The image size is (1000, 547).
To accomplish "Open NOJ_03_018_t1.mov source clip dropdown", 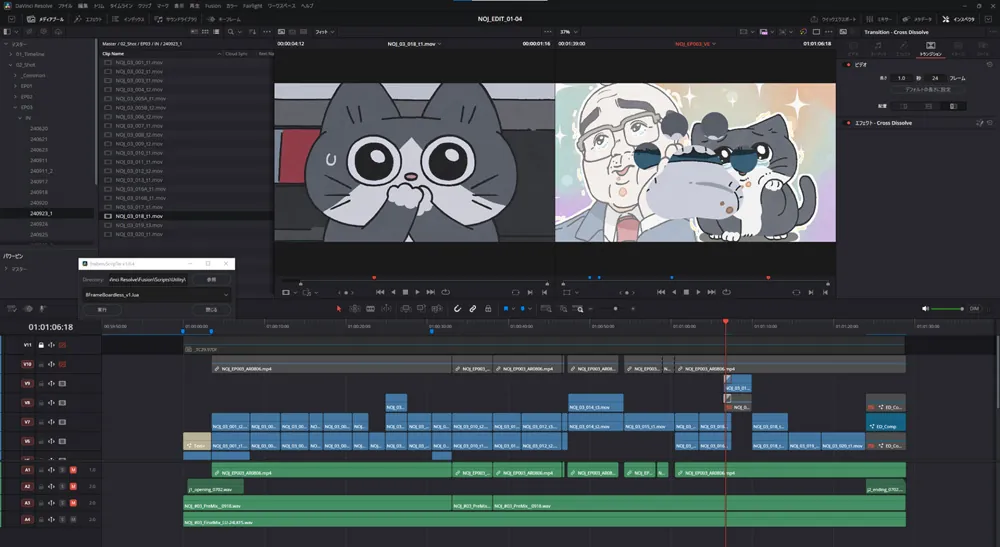I will click(414, 44).
